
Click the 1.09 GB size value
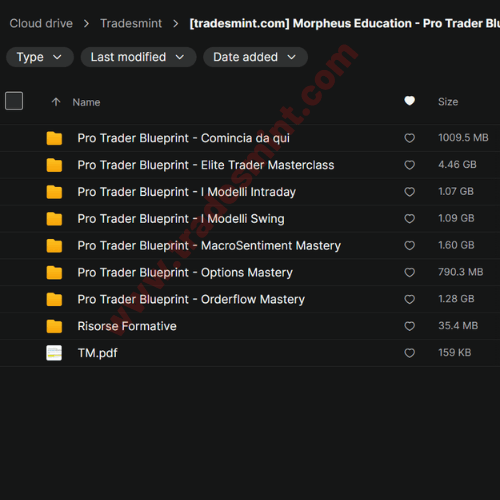(x=456, y=218)
